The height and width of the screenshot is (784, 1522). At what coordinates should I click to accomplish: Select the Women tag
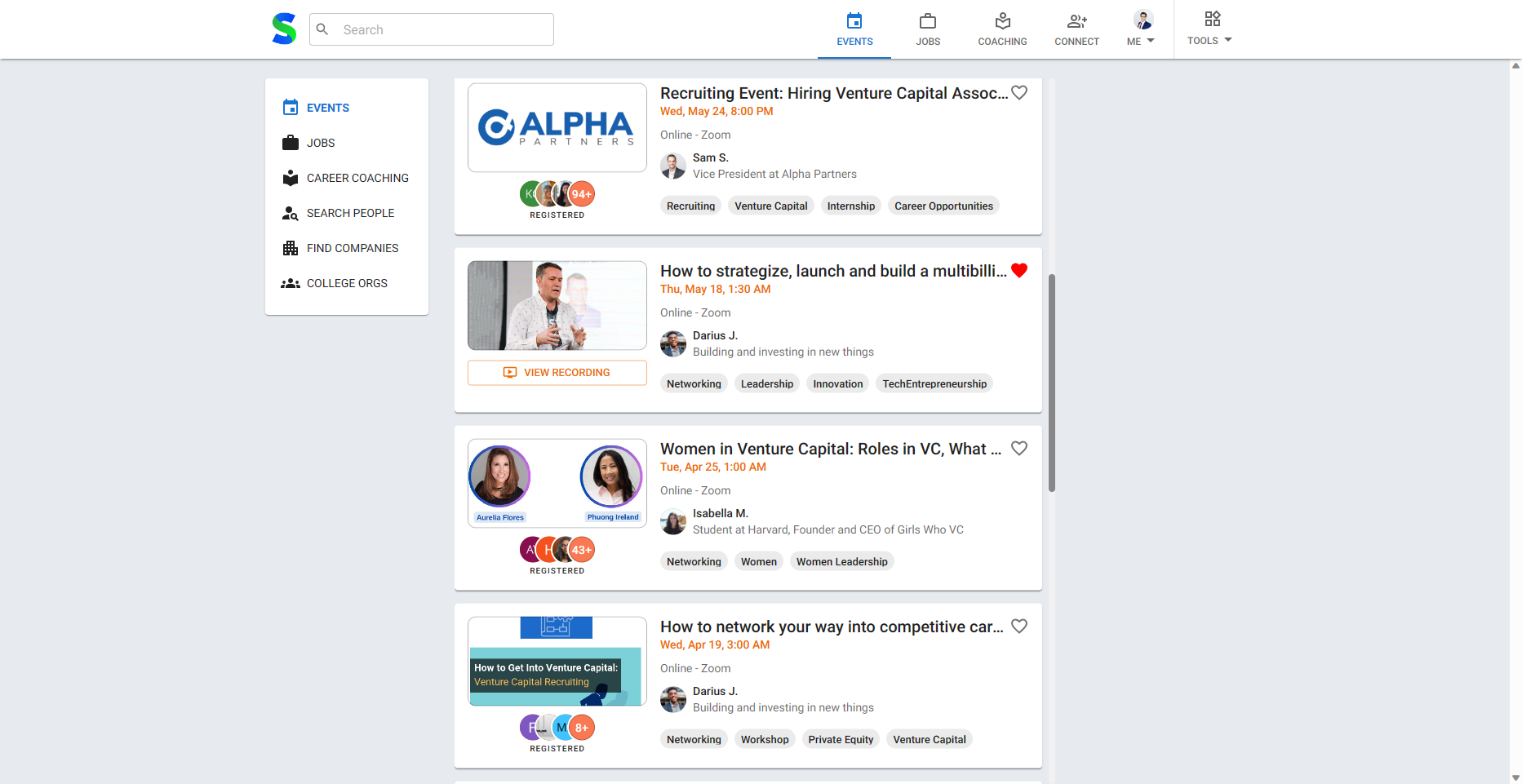(x=759, y=561)
